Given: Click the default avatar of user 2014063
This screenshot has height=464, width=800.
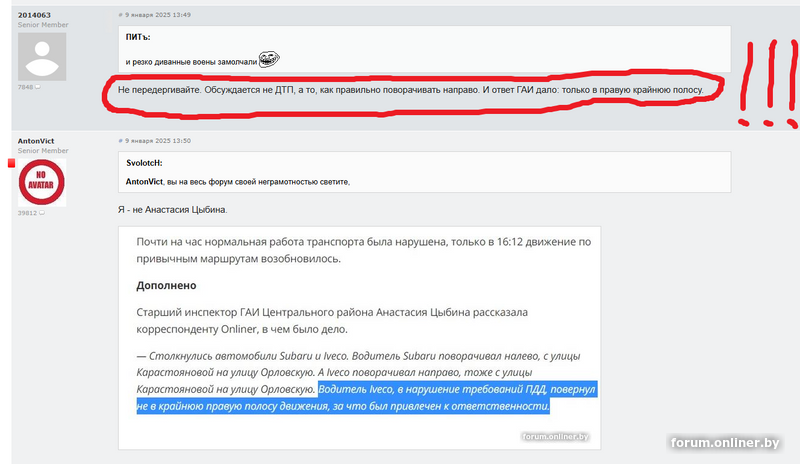Looking at the screenshot, I should point(42,57).
